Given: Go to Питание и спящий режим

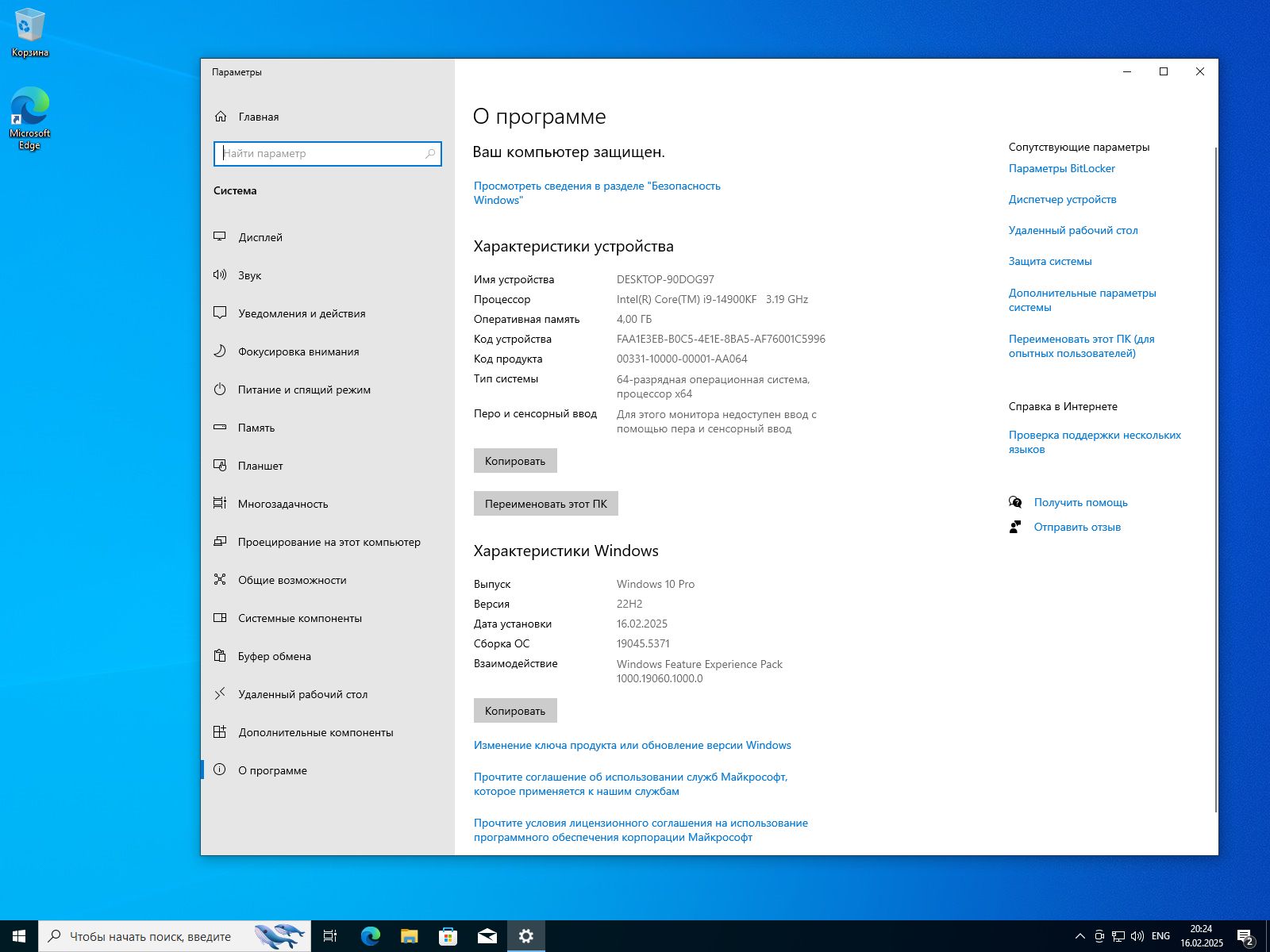Looking at the screenshot, I should 303,390.
